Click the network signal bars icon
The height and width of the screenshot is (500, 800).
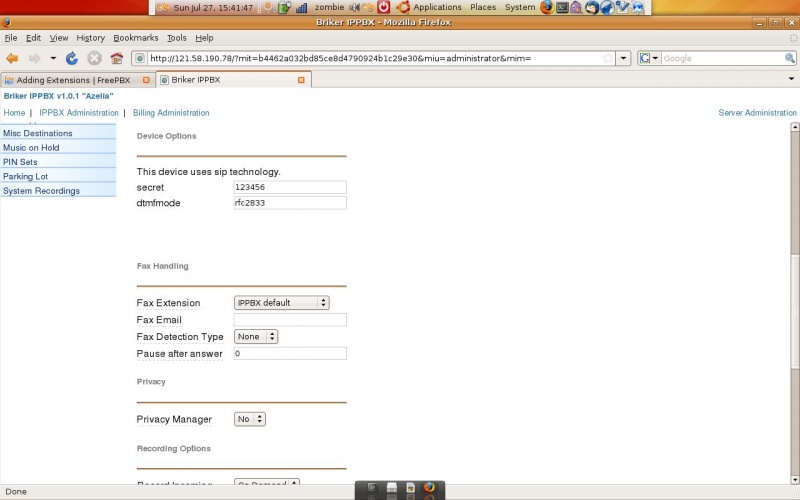tap(301, 7)
